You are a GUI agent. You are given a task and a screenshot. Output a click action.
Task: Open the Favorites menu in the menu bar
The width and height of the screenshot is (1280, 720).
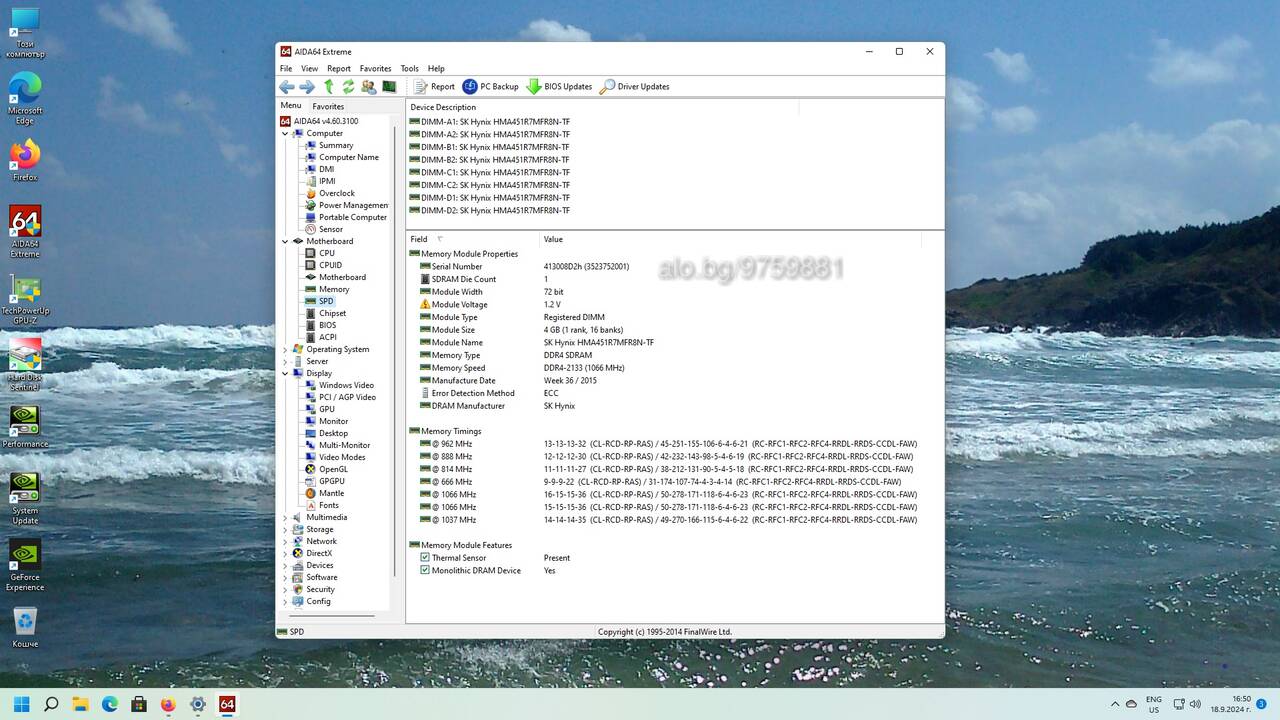click(376, 69)
